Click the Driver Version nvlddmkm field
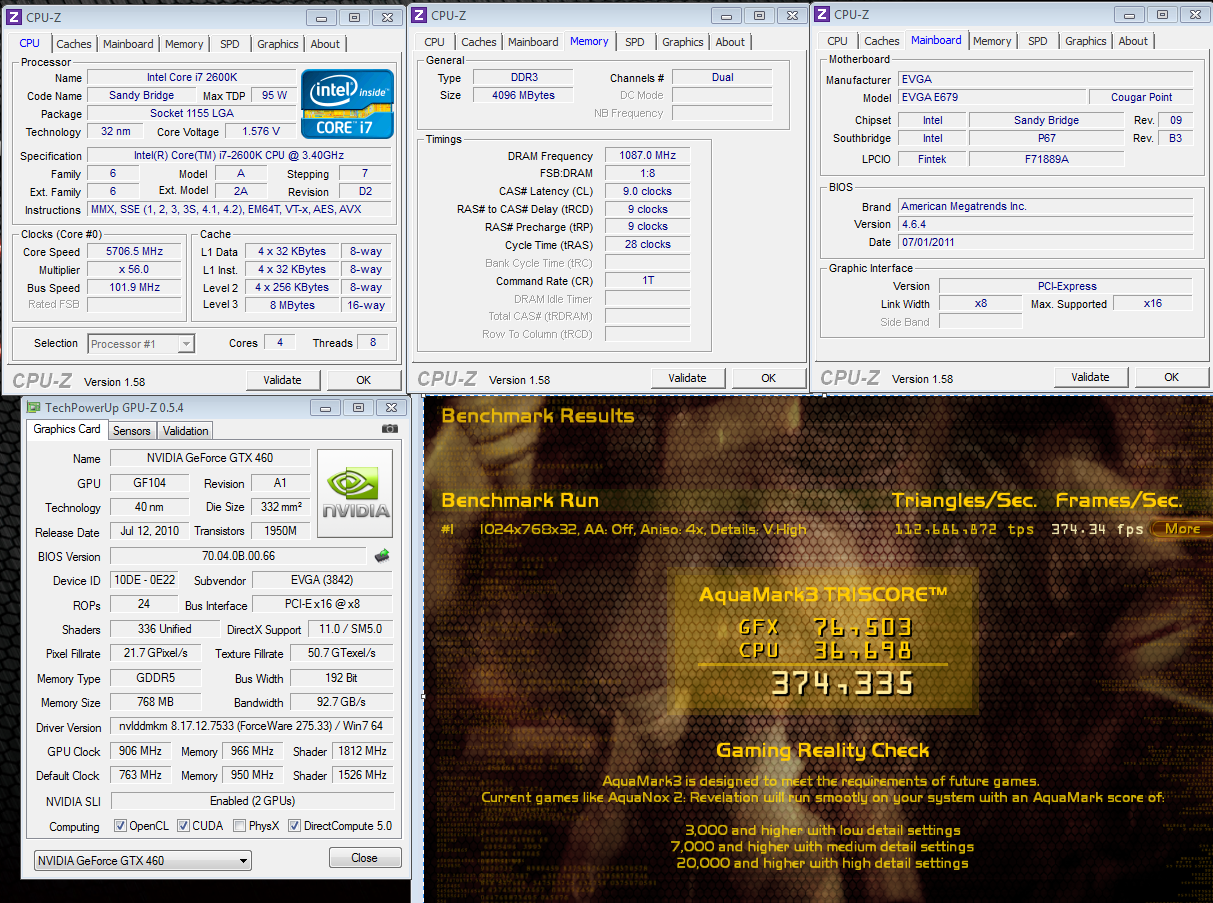Screen dimensions: 1213x903 [252, 727]
